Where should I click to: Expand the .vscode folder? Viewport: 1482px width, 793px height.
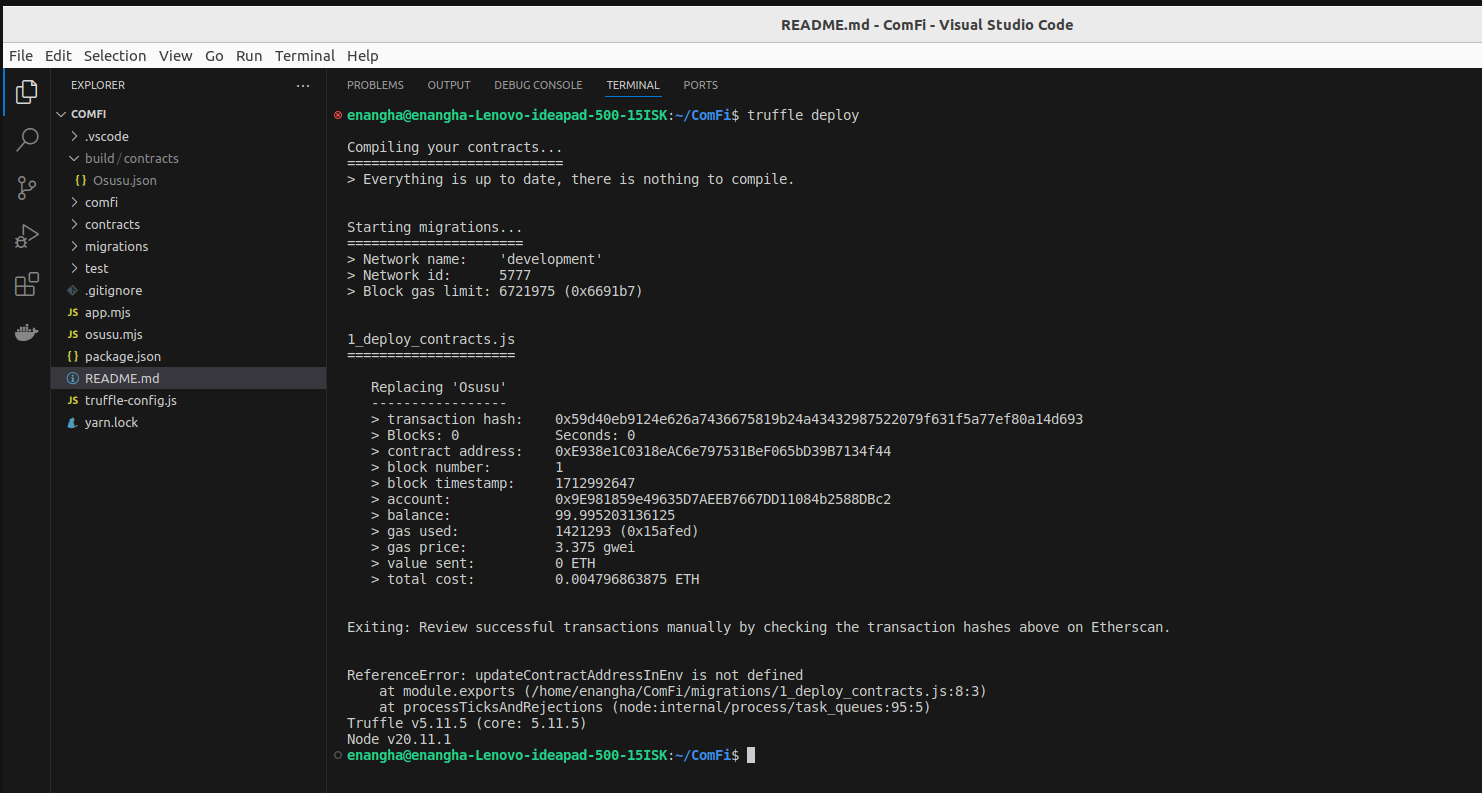75,137
